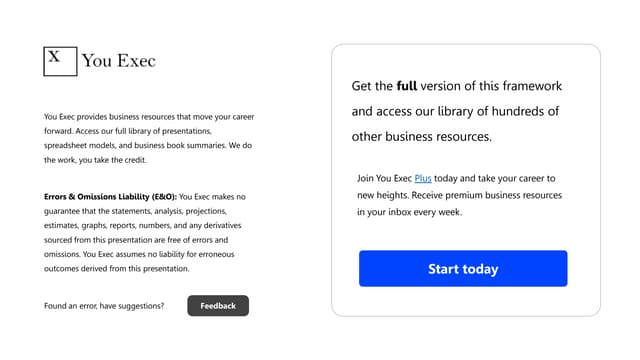
Task: Click 'omissions. You Exec assumes no liability' line
Action: point(139,254)
